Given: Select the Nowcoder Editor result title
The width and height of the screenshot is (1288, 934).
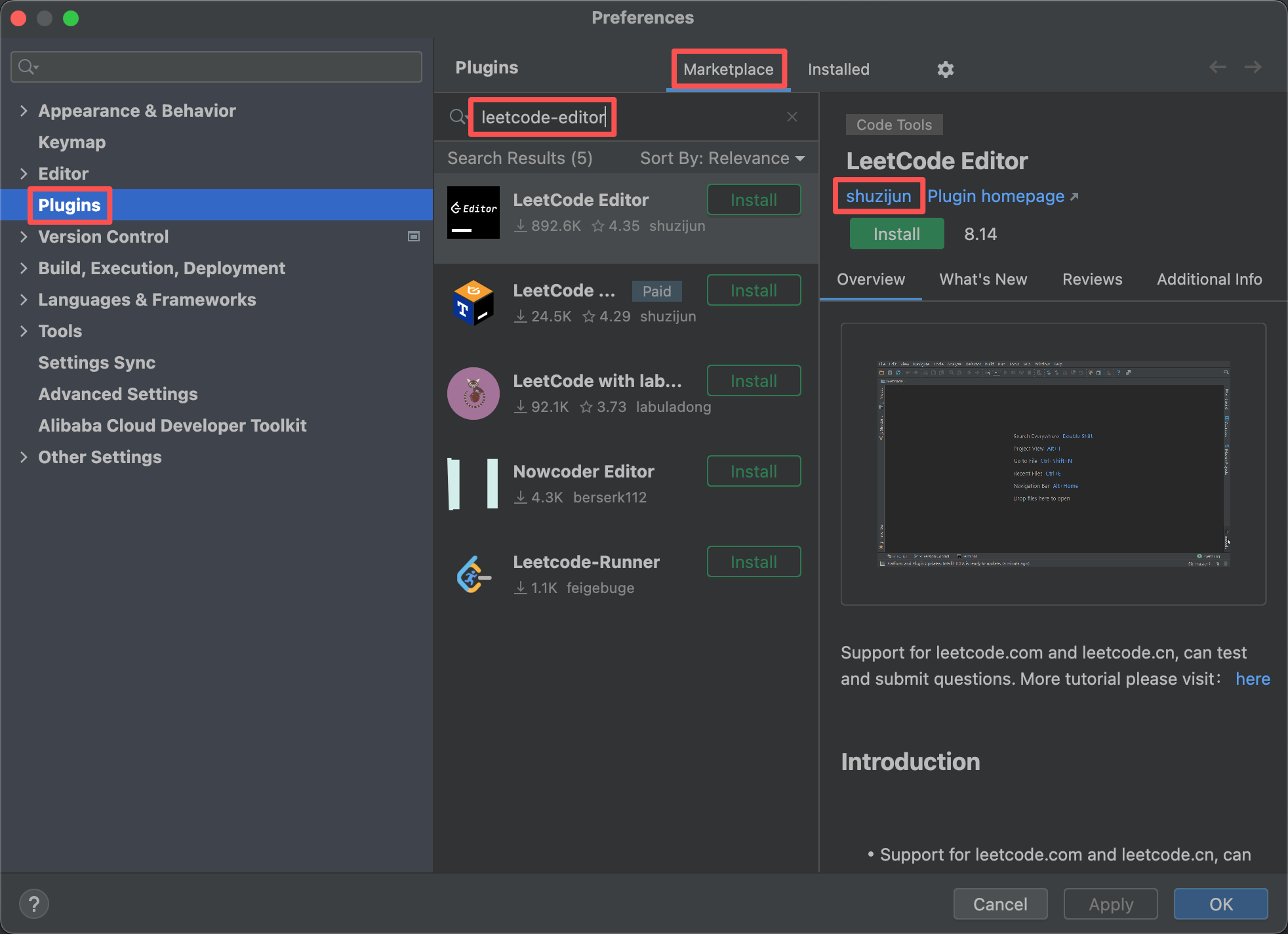Looking at the screenshot, I should click(583, 471).
